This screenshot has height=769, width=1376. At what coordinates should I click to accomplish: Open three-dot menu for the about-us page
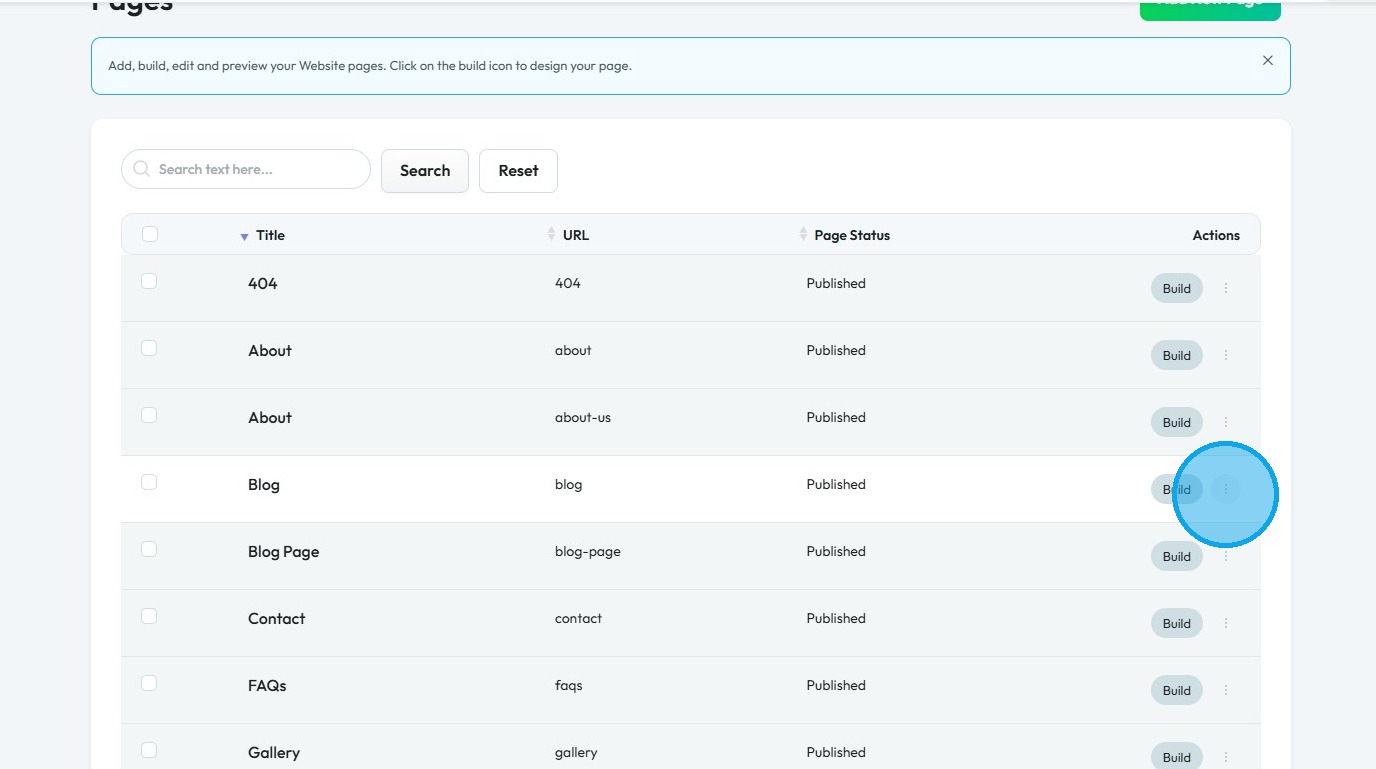pyautogui.click(x=1226, y=422)
